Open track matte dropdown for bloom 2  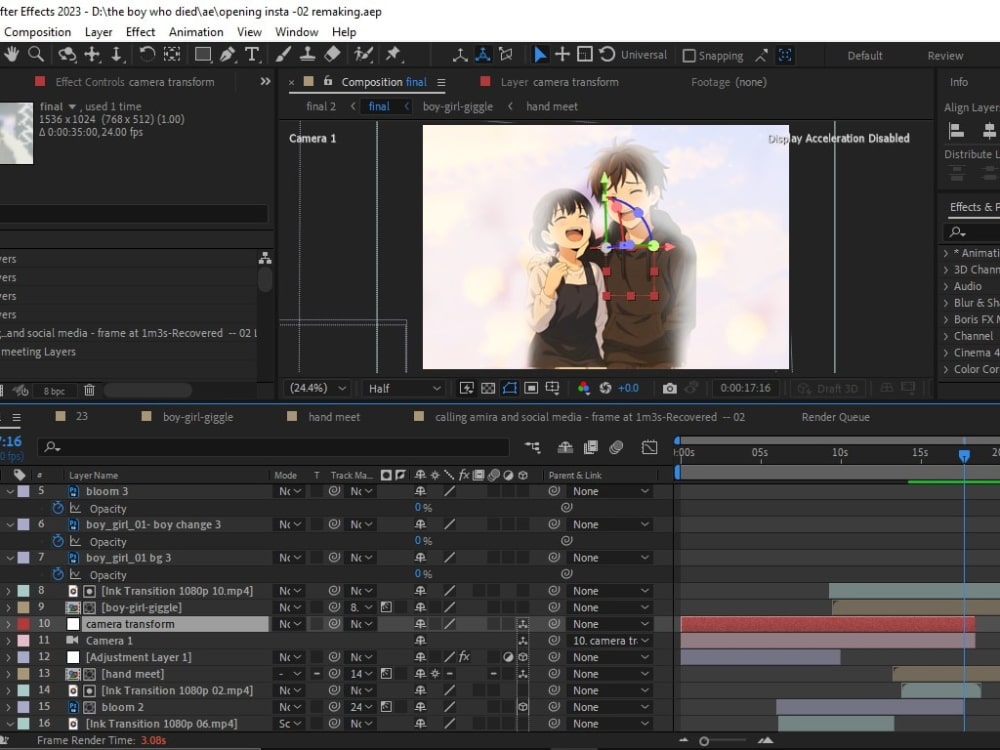(x=360, y=707)
